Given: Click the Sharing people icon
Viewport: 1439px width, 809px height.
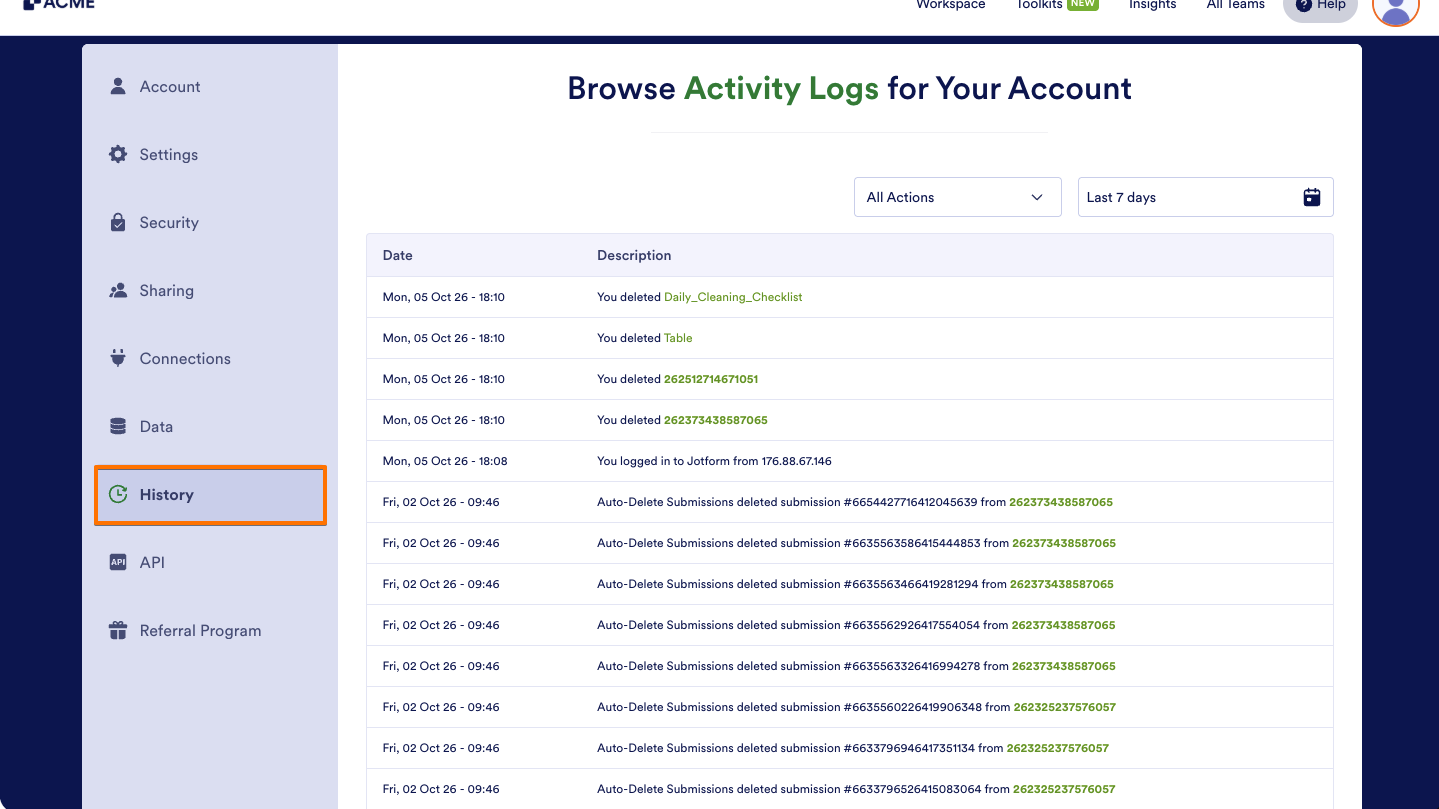Looking at the screenshot, I should [118, 290].
